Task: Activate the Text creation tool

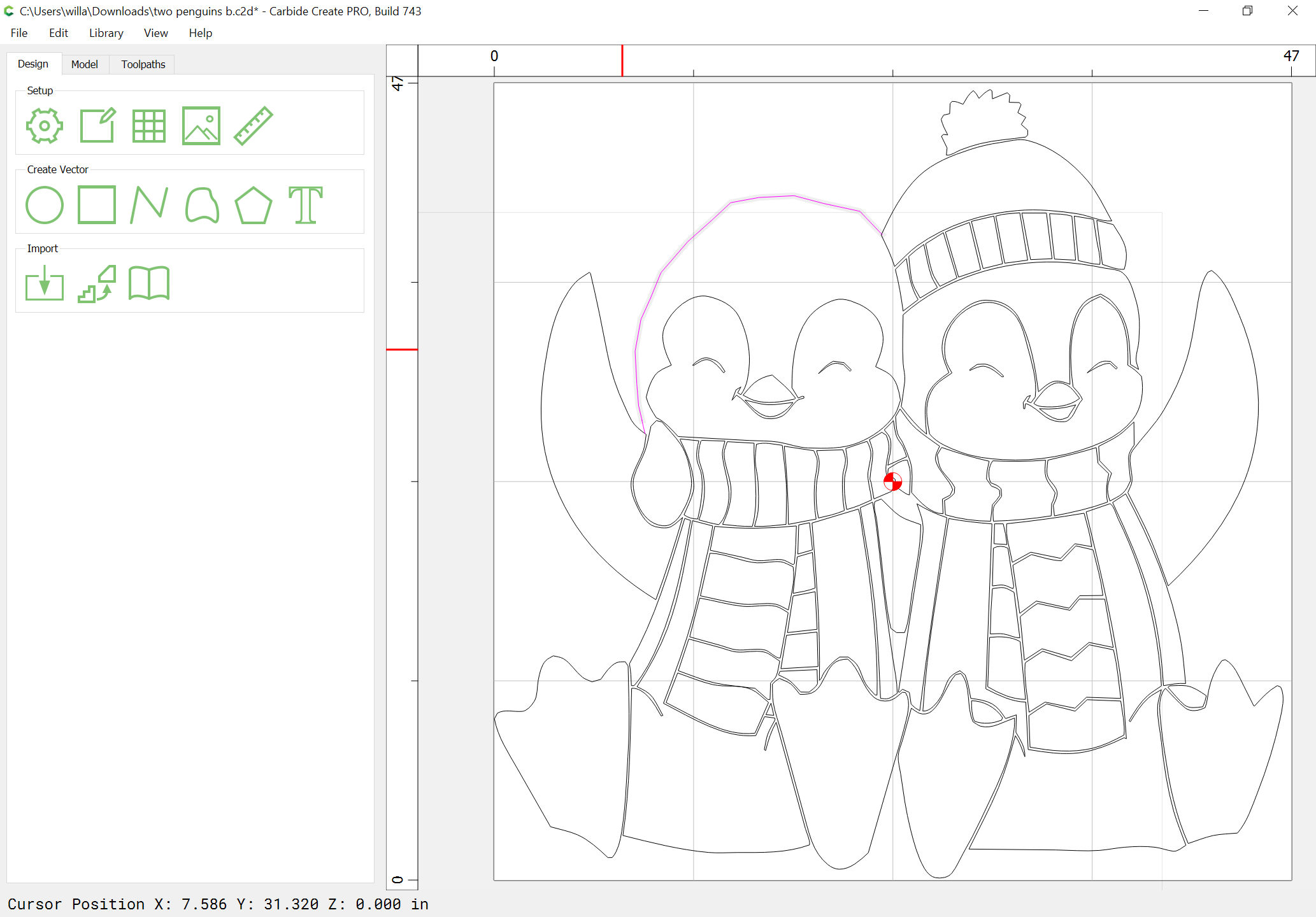Action: [x=306, y=205]
